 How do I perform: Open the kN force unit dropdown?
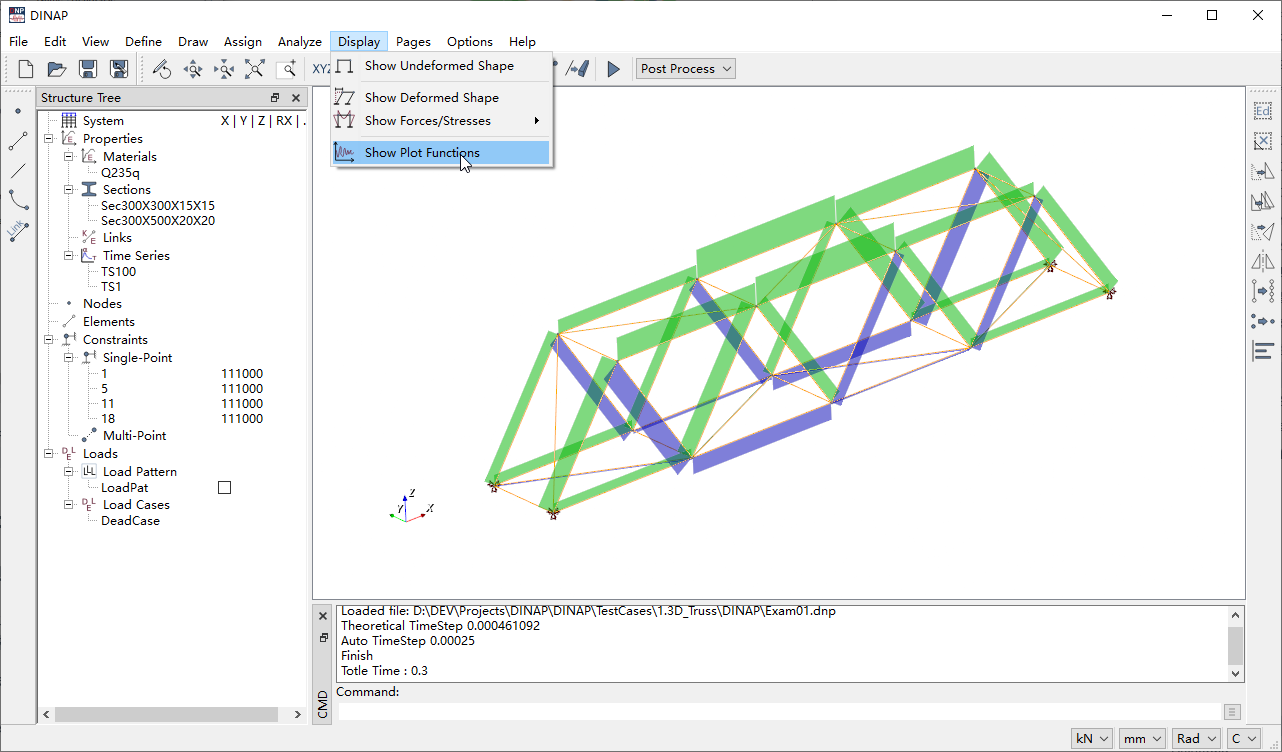click(x=1091, y=738)
